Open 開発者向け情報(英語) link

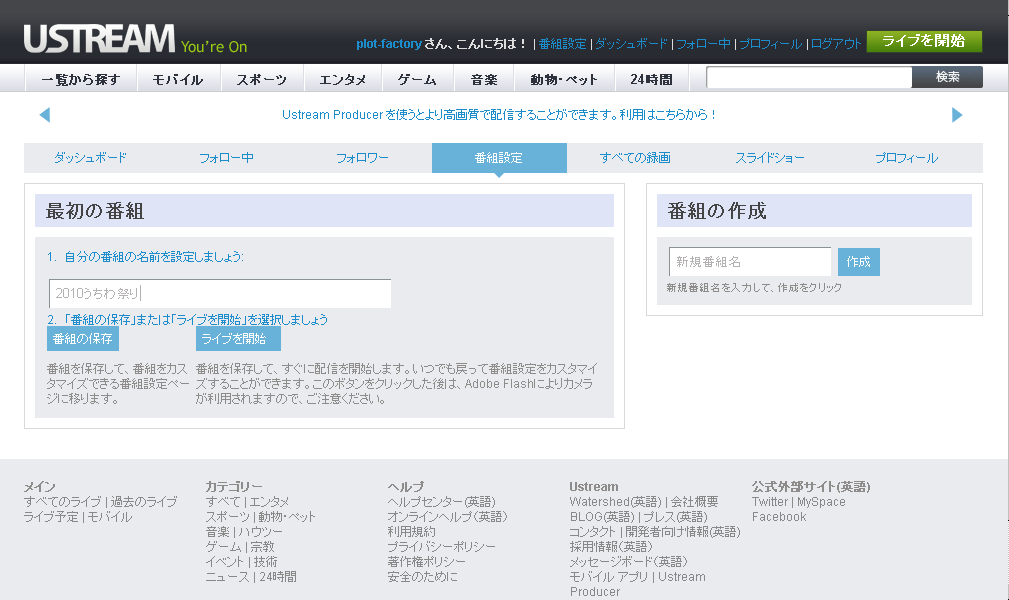click(683, 532)
